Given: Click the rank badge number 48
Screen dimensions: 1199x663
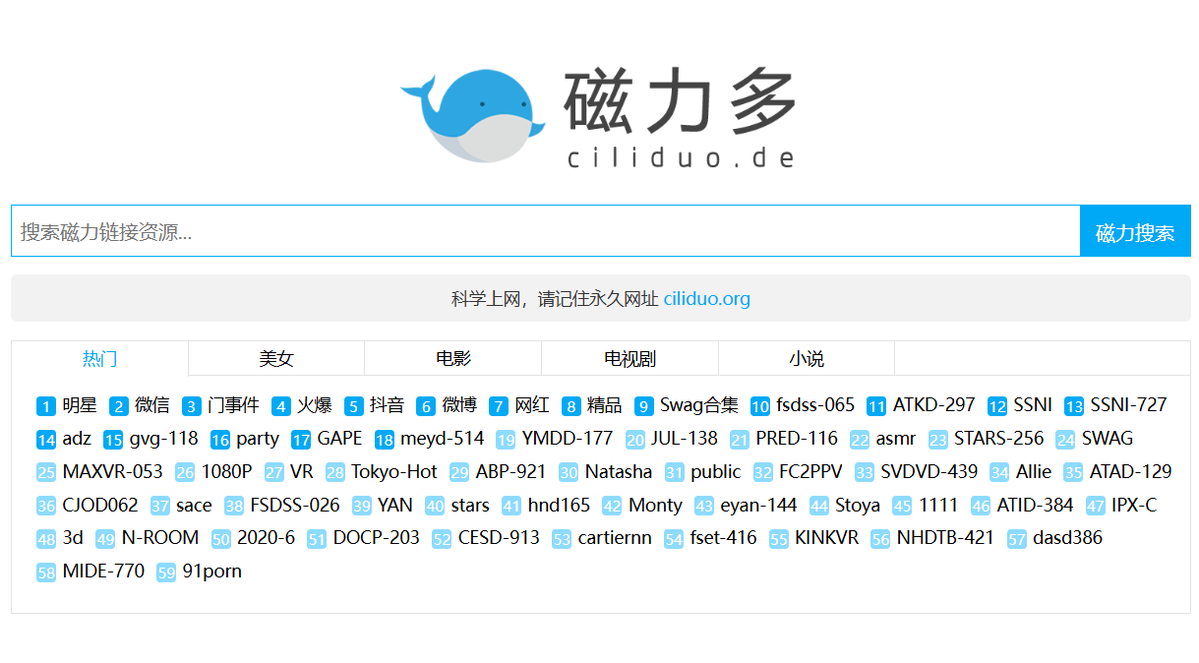Looking at the screenshot, I should point(46,539).
